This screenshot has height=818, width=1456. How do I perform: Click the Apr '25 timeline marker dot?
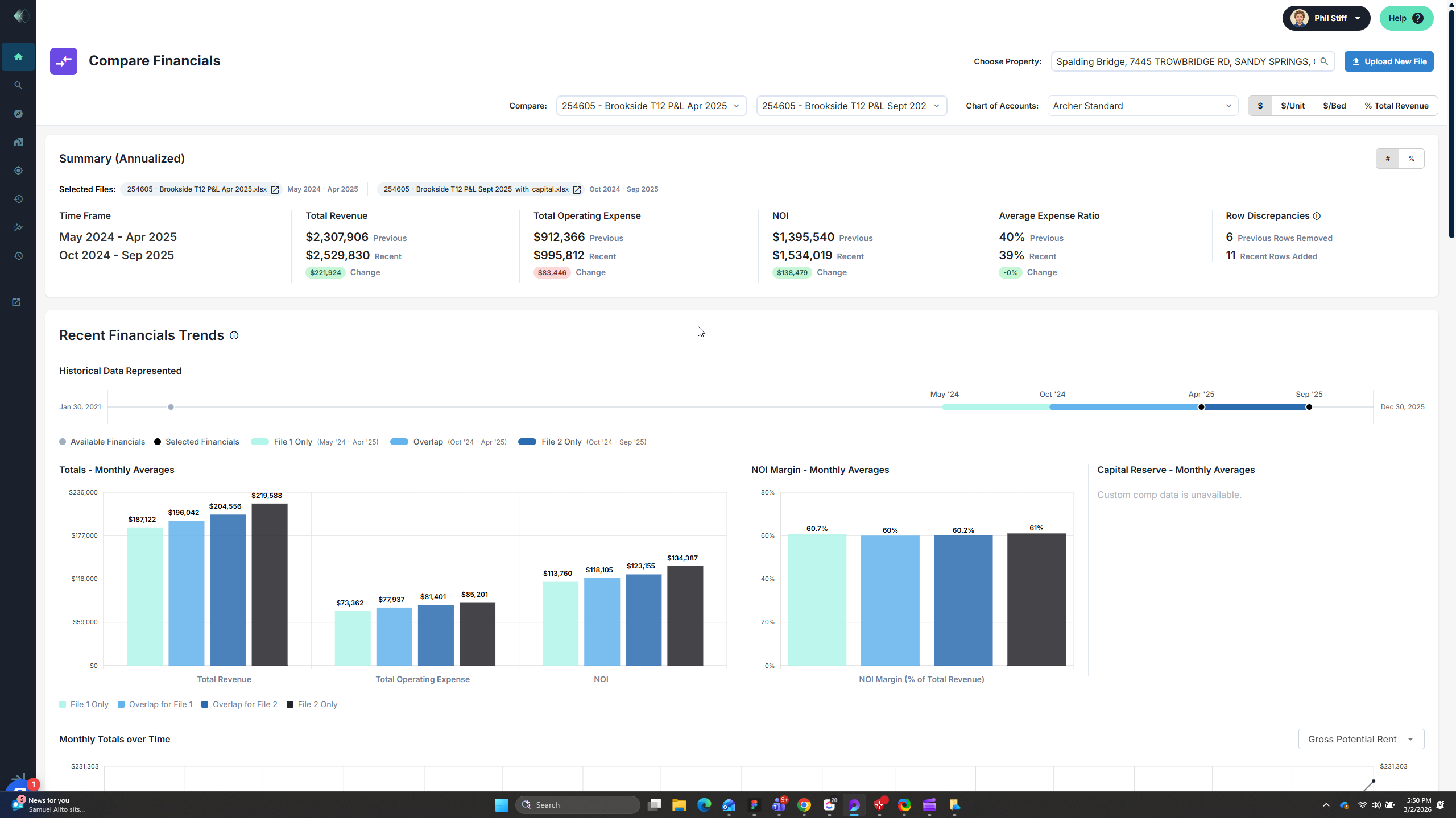(1201, 407)
